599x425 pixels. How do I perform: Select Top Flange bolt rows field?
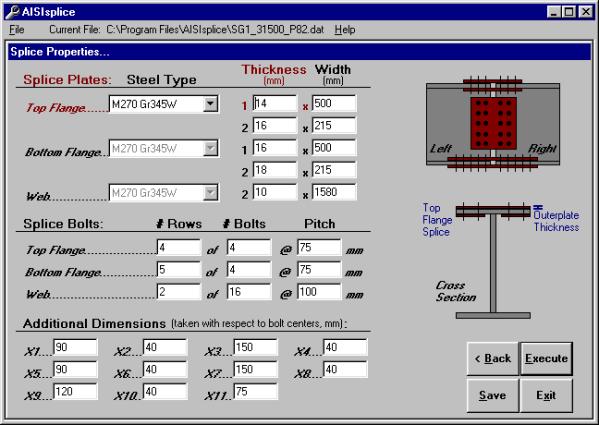click(x=179, y=248)
